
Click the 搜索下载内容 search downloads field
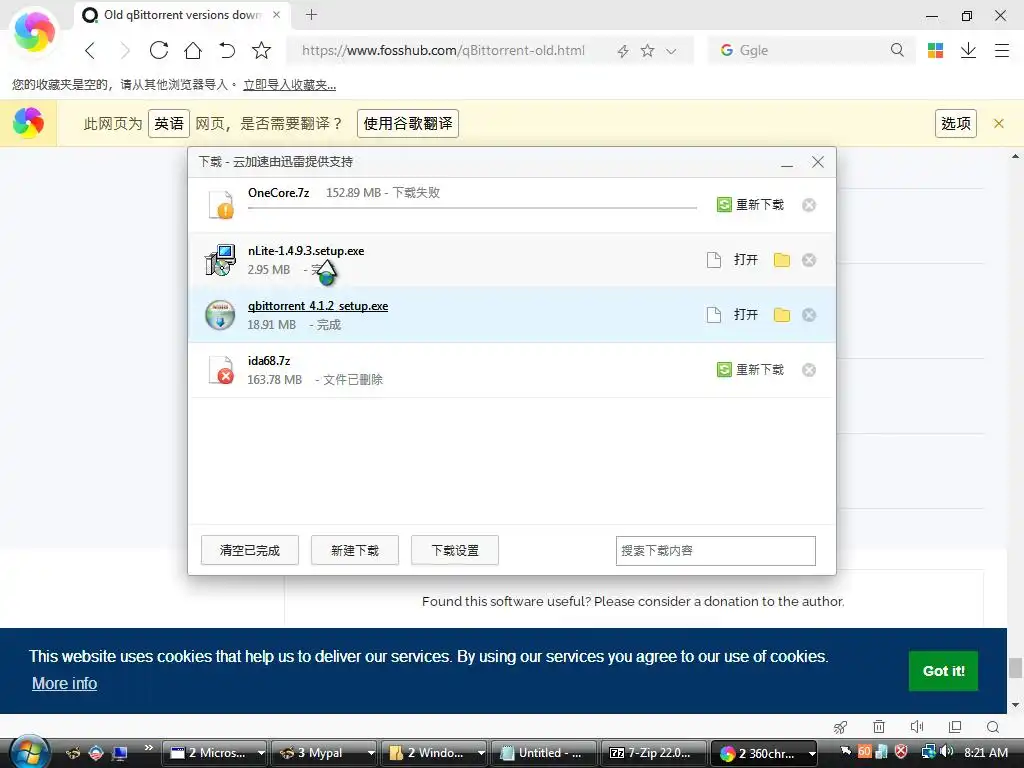coord(716,551)
